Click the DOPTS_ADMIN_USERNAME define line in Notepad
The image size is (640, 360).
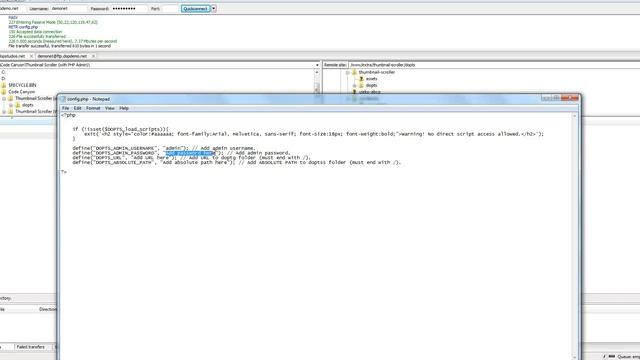click(164, 148)
